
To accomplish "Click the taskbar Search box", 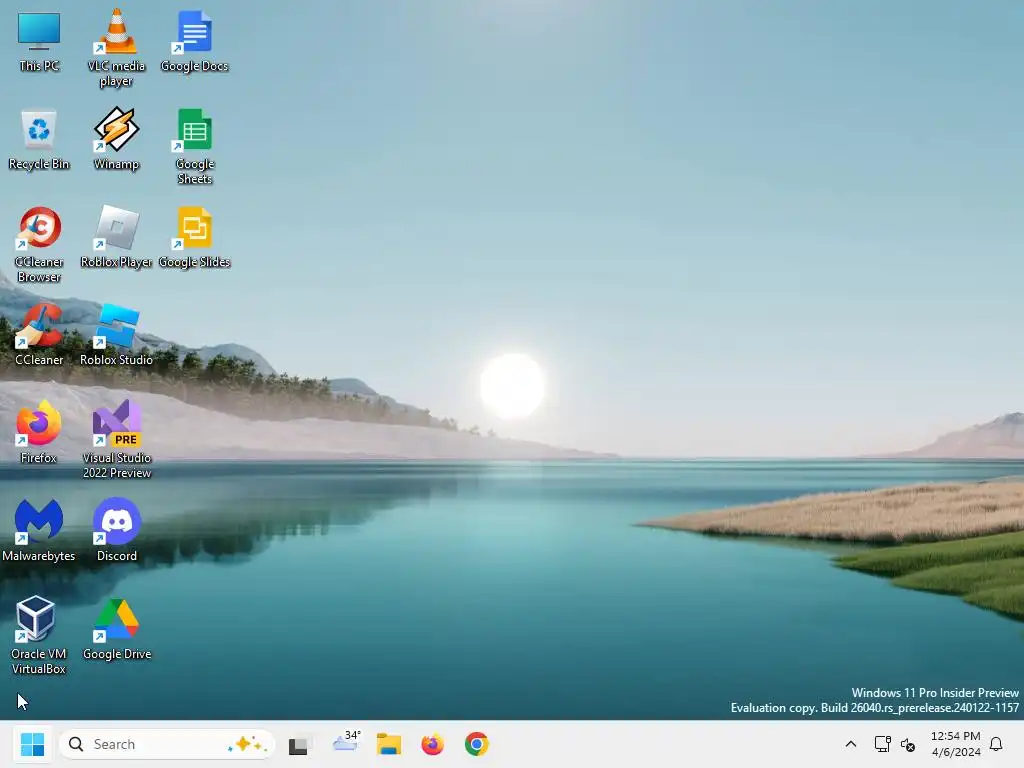I will pos(167,744).
